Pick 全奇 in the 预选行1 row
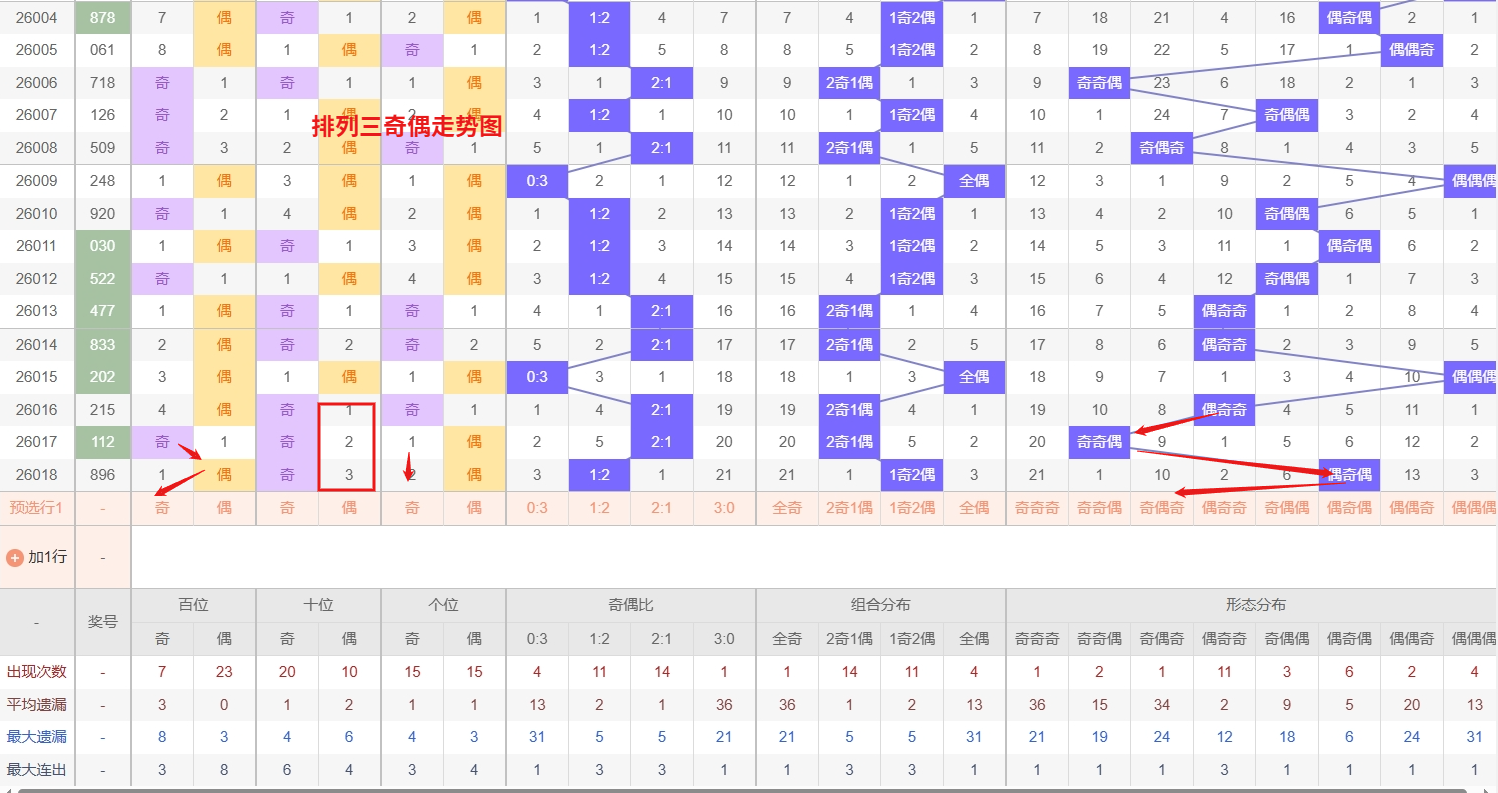This screenshot has height=793, width=1498. coord(787,508)
